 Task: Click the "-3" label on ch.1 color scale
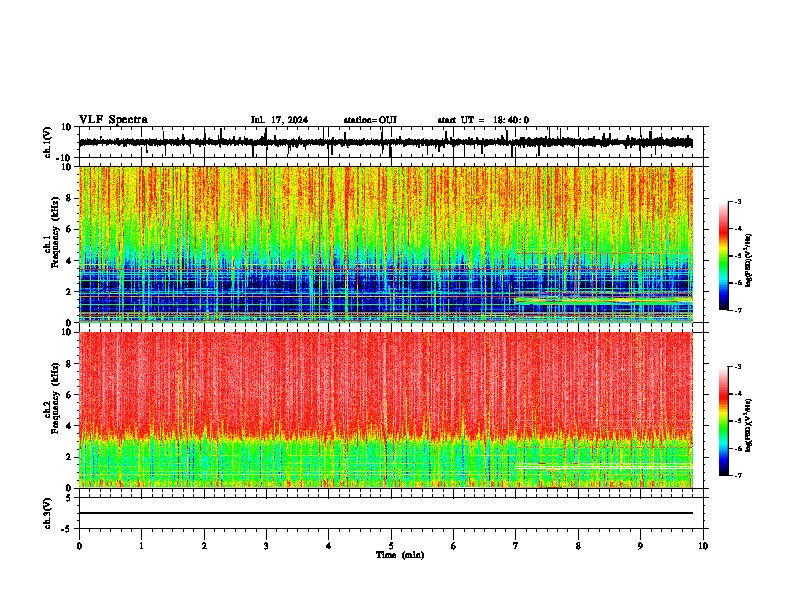tap(737, 202)
